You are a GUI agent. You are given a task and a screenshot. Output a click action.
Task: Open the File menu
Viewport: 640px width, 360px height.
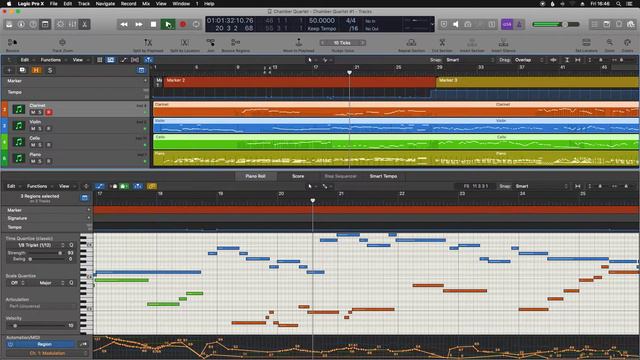click(53, 4)
